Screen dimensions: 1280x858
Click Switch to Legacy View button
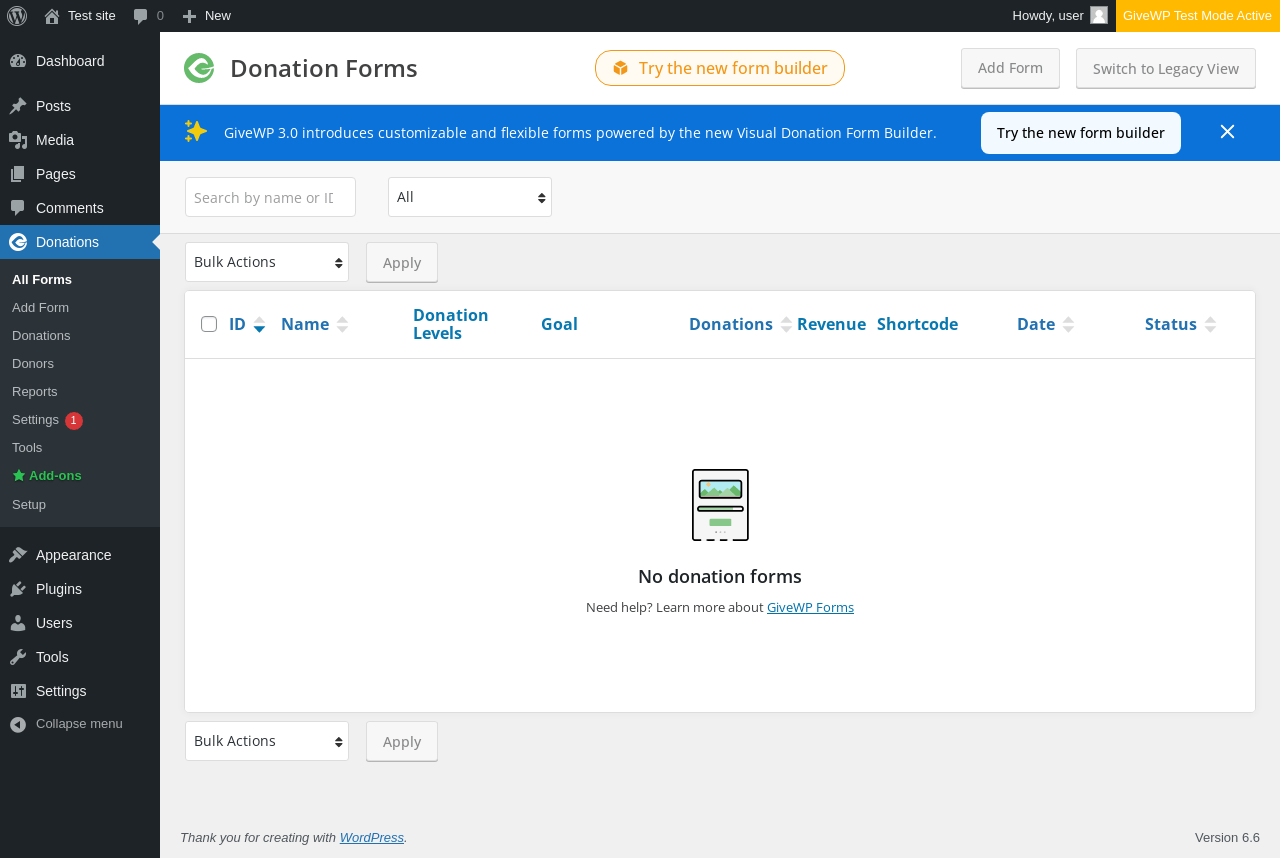point(1166,68)
